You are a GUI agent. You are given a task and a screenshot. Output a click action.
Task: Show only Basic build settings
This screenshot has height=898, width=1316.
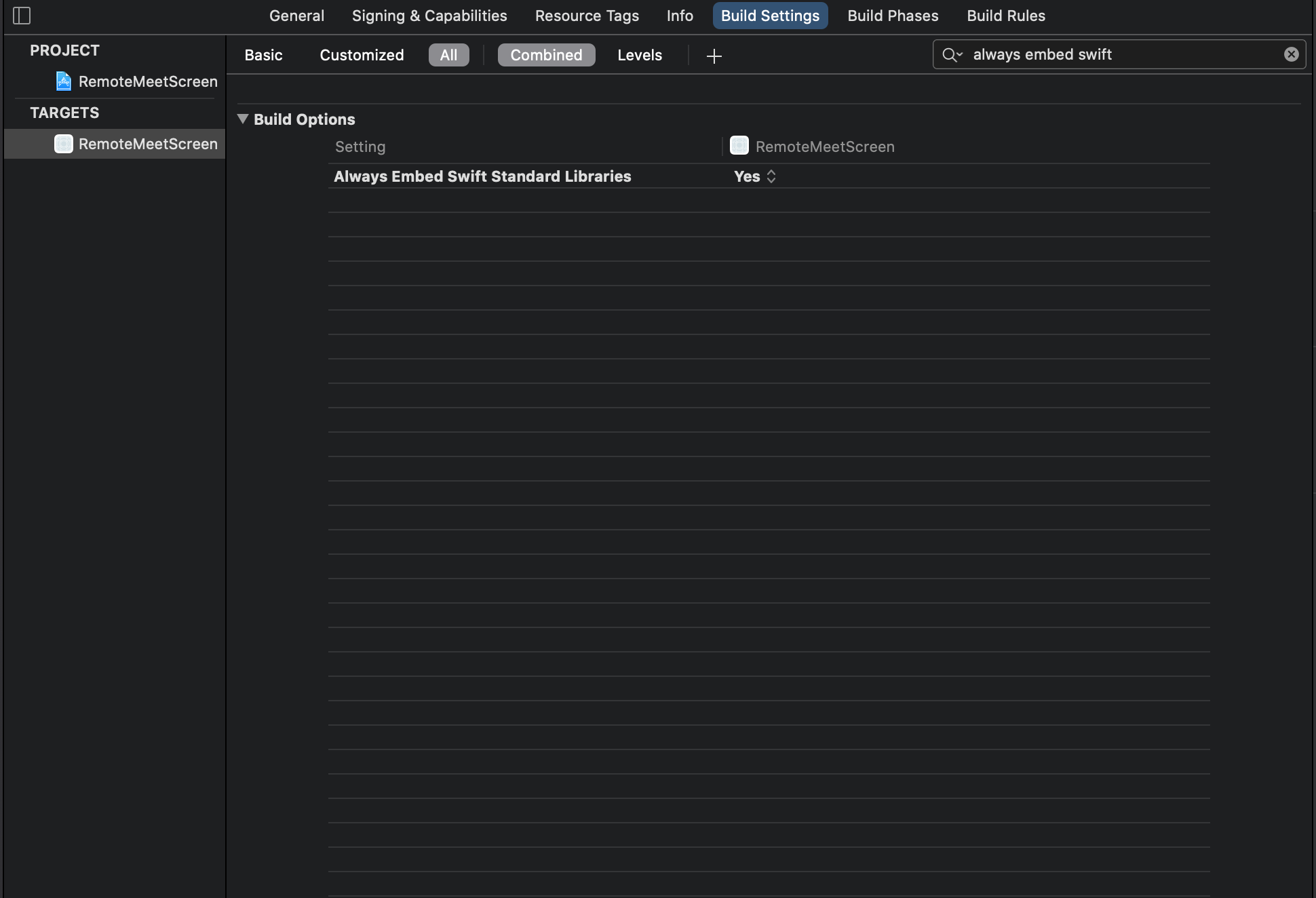pos(263,55)
